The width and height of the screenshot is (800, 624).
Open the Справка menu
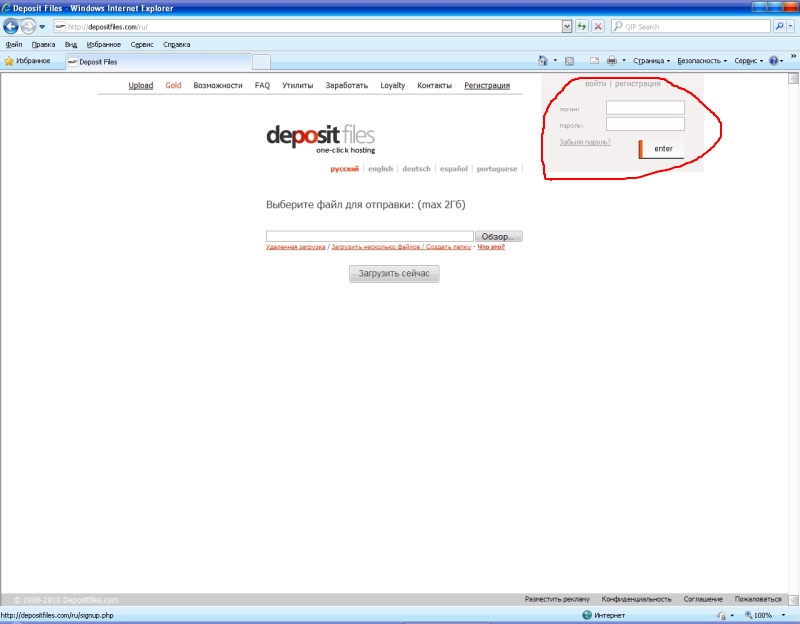point(177,44)
